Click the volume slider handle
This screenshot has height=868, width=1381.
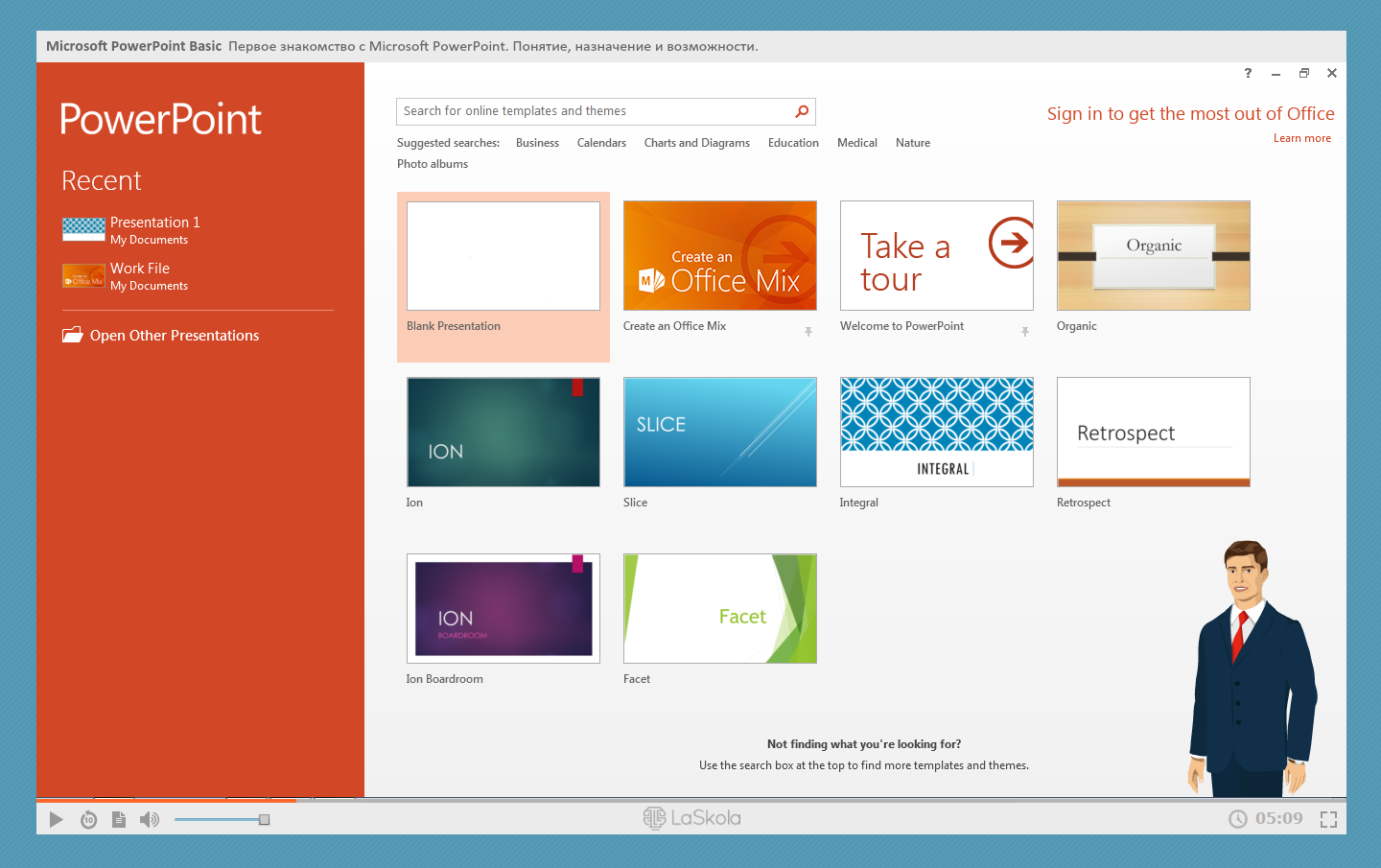[264, 819]
